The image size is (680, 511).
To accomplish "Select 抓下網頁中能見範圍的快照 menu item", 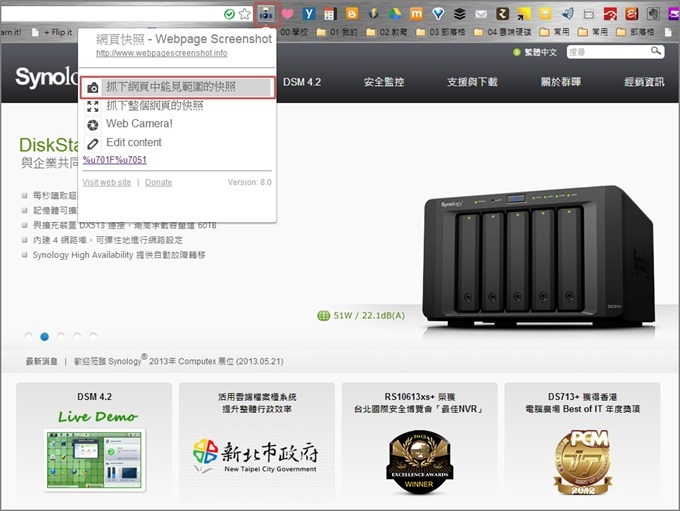I will pos(177,87).
